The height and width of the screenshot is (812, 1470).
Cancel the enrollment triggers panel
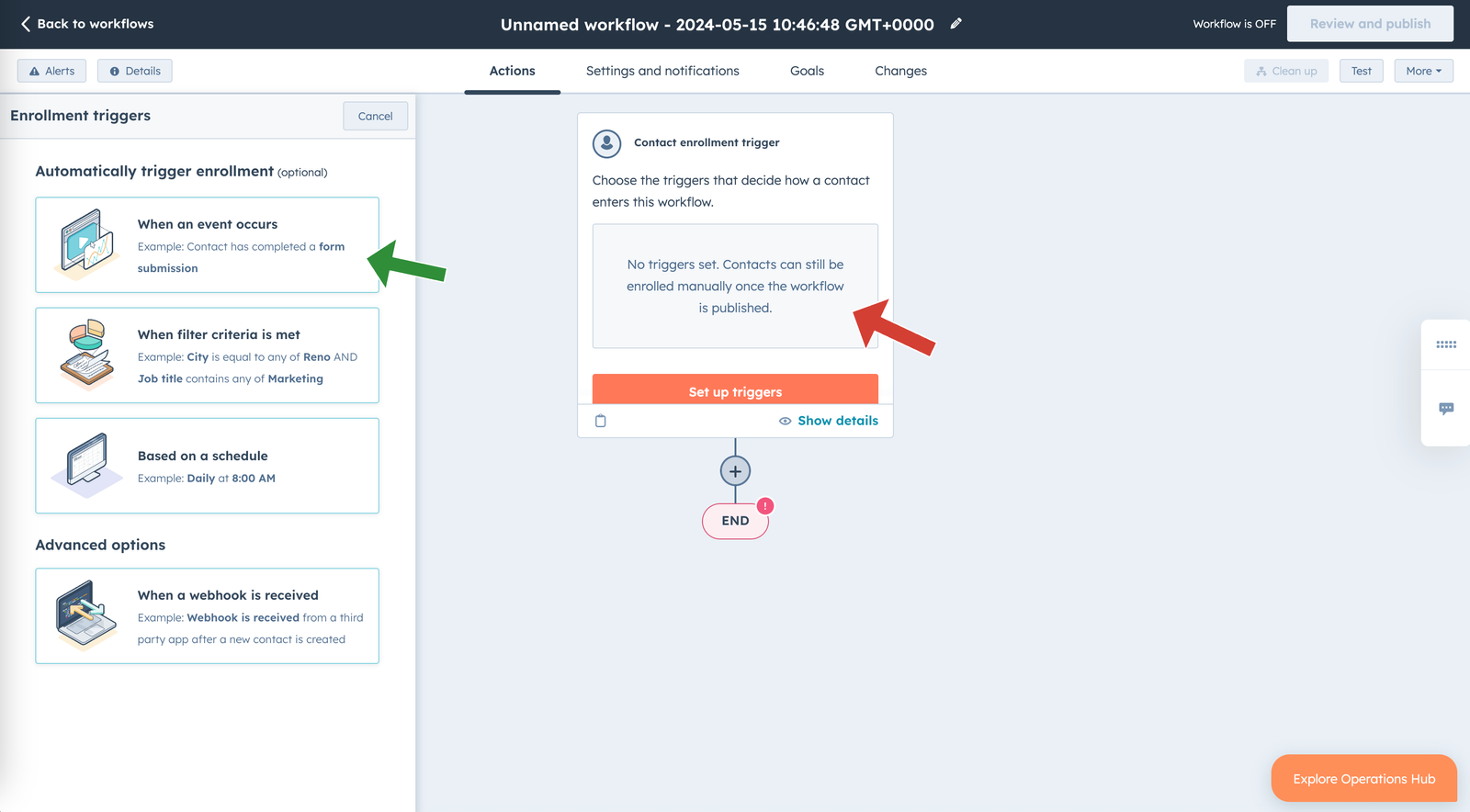[375, 117]
